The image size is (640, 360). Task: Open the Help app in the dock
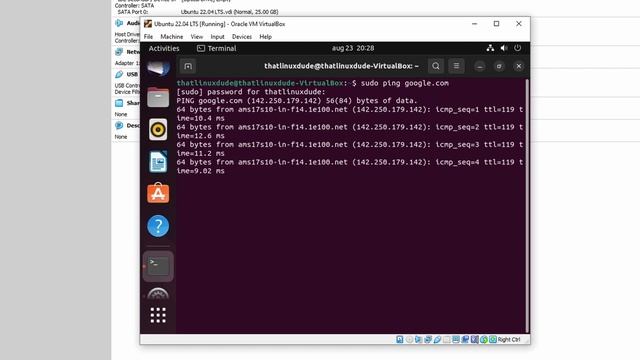click(x=158, y=226)
